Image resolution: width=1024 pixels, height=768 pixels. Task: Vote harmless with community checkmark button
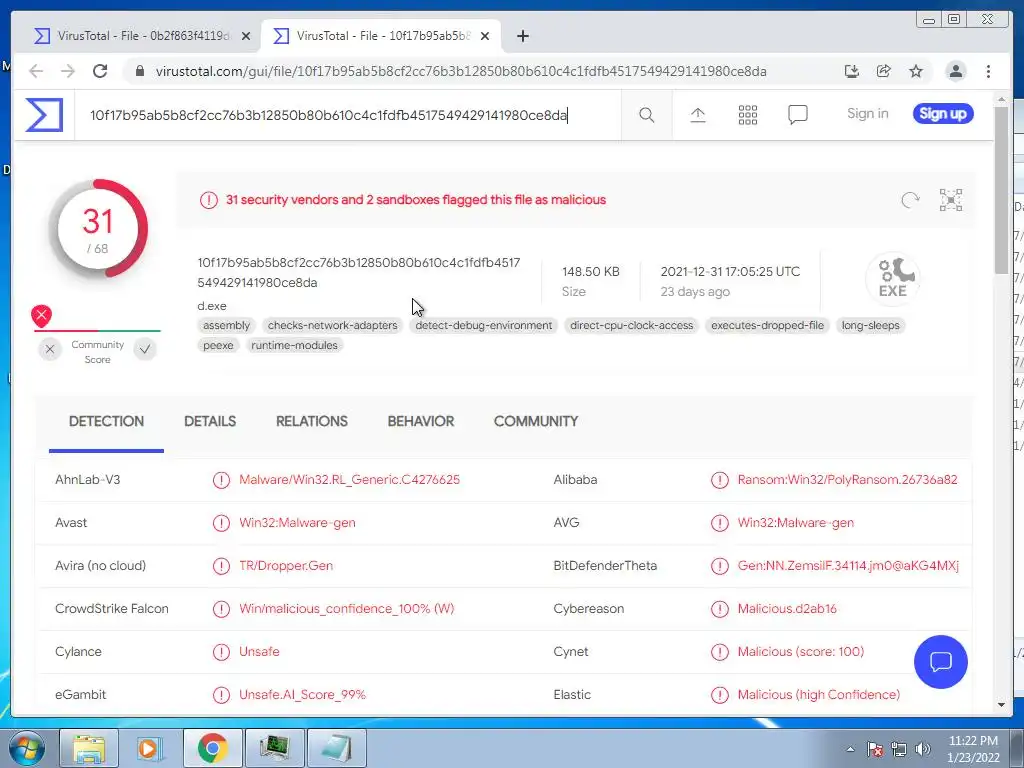[x=145, y=350]
